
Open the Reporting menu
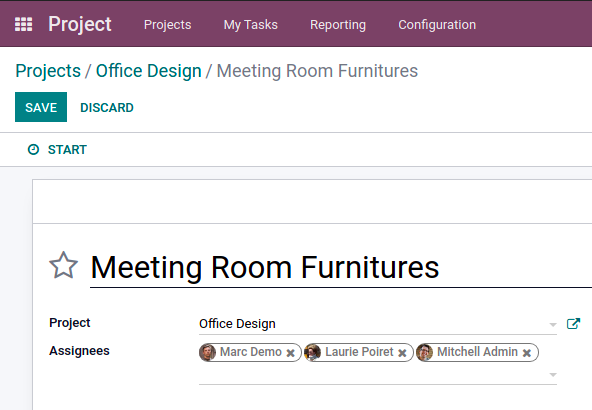coord(338,25)
